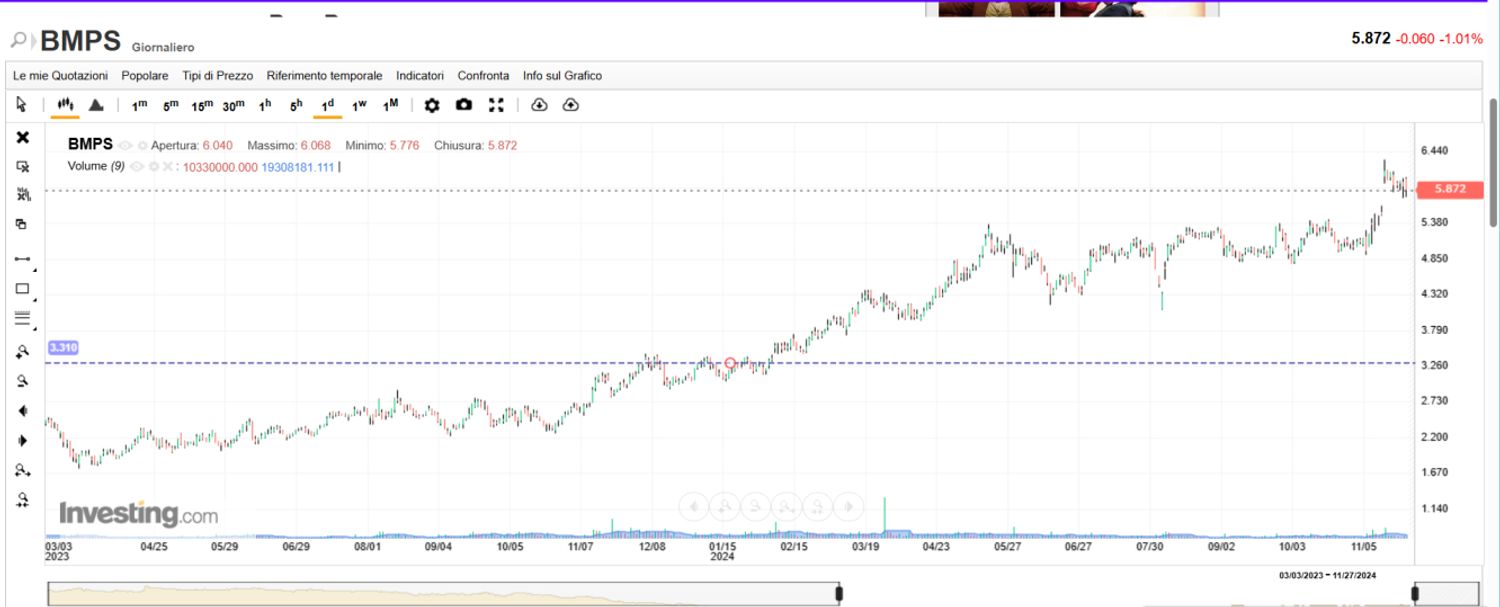The image size is (1500, 607).
Task: Click the X icon in left toolbar
Action: tap(23, 138)
